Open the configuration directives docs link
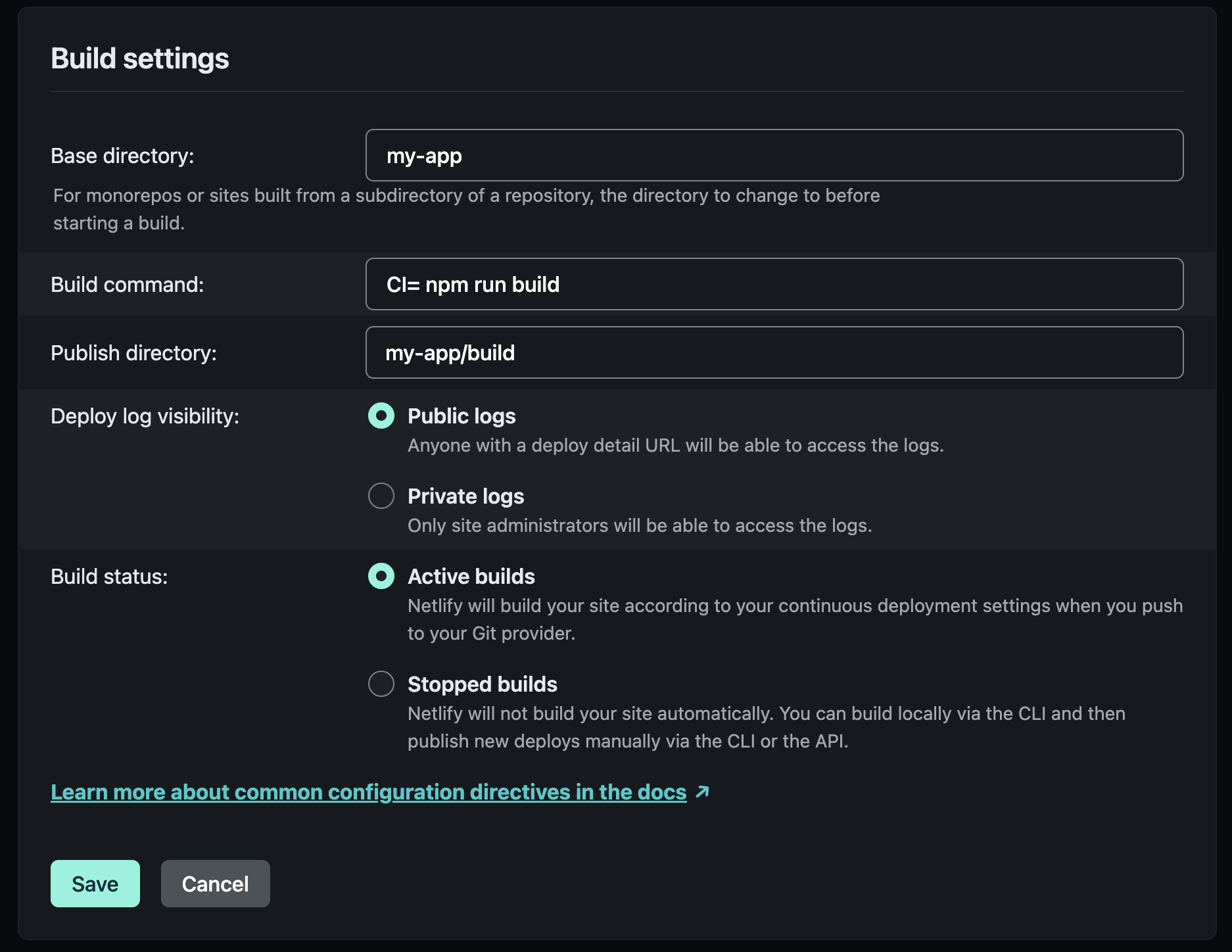 pyautogui.click(x=369, y=792)
